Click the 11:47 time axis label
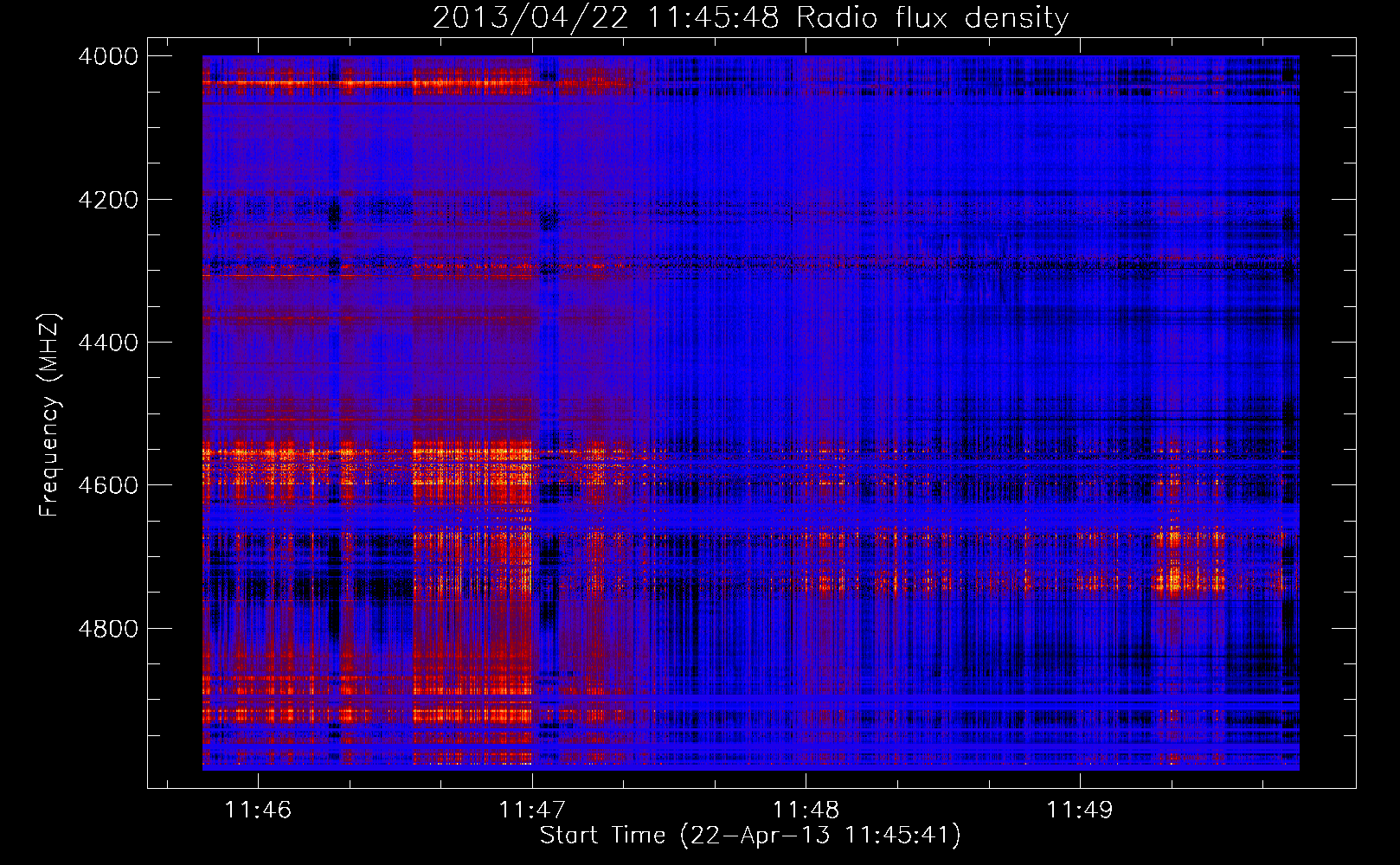The width and height of the screenshot is (1400, 865). point(532,810)
